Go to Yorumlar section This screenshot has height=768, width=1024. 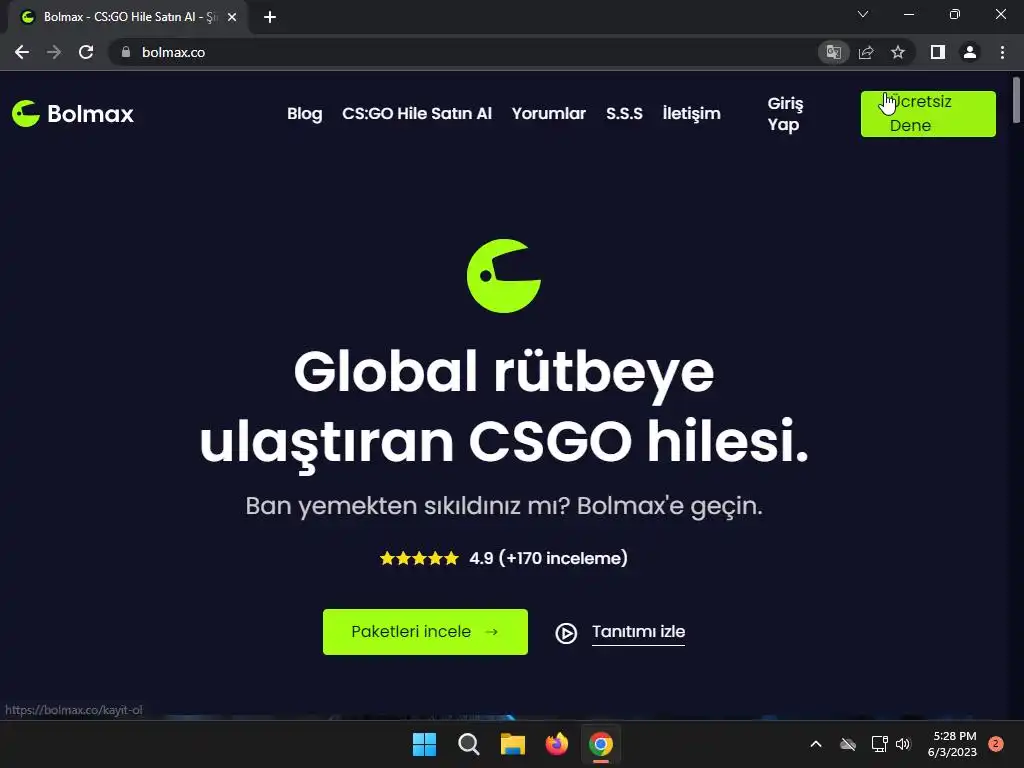tap(549, 114)
